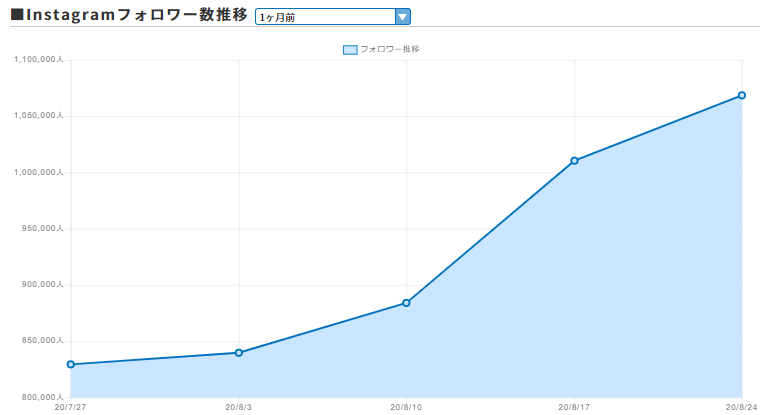Select the data point at 20/8/3
Viewport: 772px width, 415px height.
[x=239, y=352]
